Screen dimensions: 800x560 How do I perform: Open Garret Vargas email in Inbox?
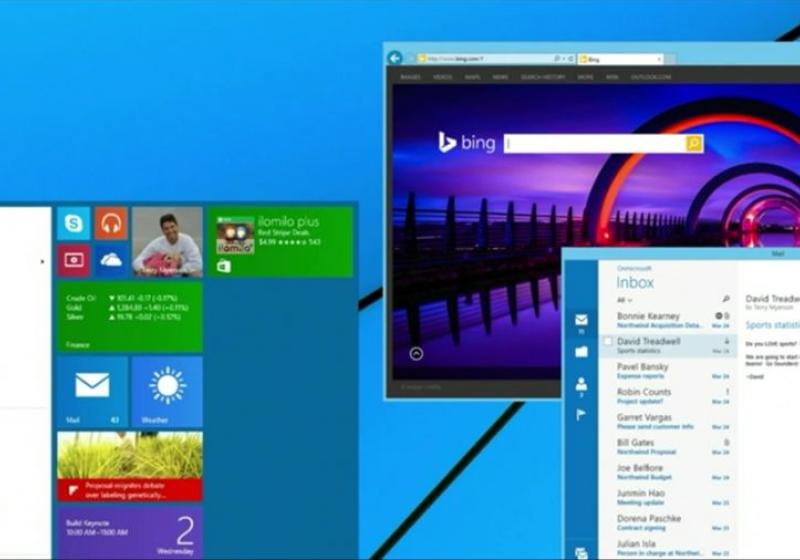coord(668,421)
